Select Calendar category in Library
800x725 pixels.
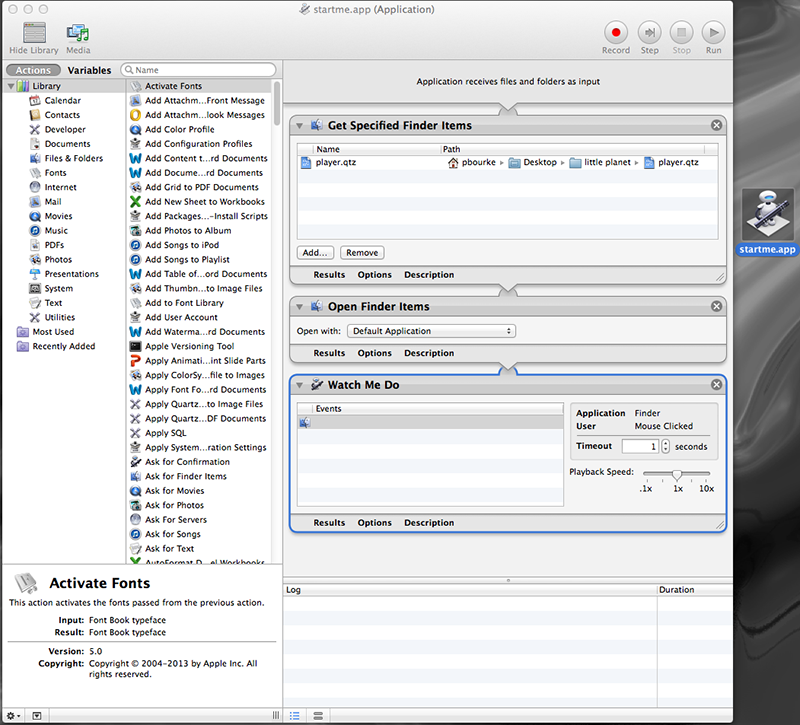point(62,101)
